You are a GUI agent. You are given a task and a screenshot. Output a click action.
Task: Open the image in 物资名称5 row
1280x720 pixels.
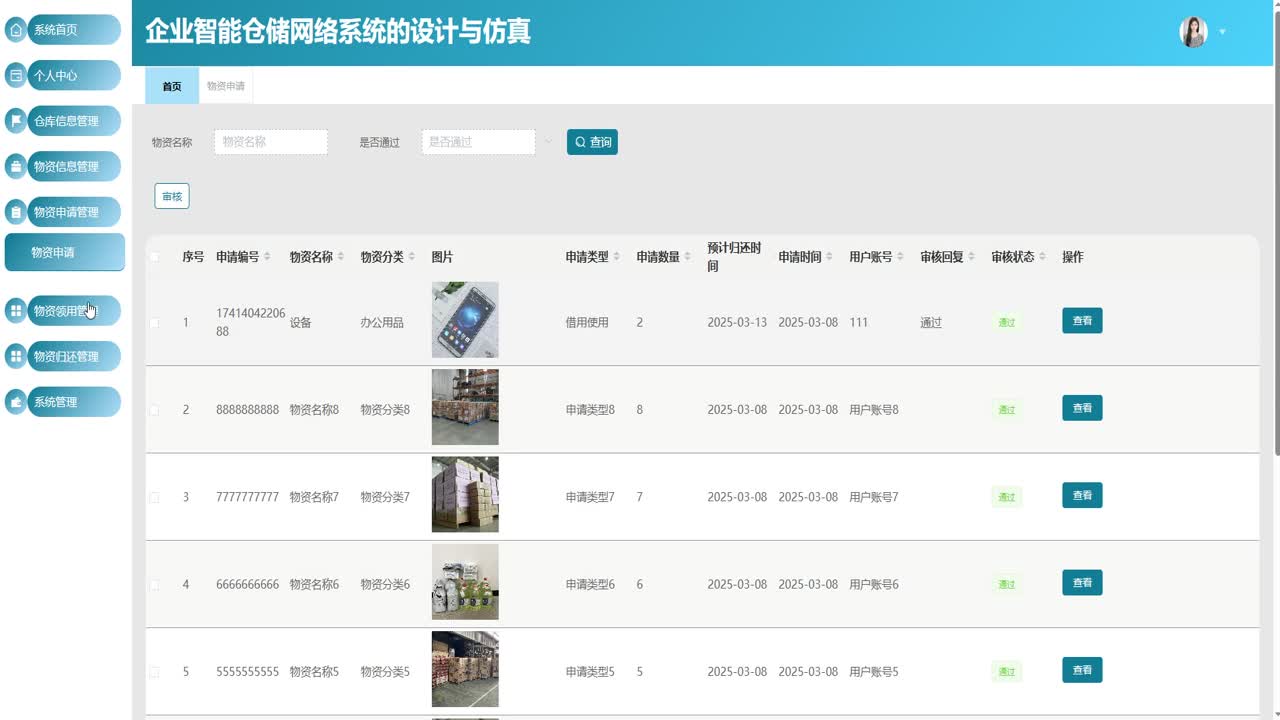[x=465, y=669]
